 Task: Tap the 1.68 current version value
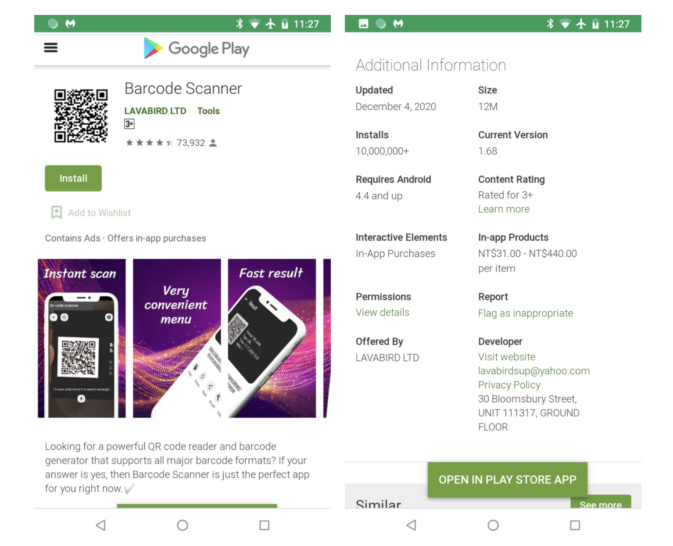(488, 151)
